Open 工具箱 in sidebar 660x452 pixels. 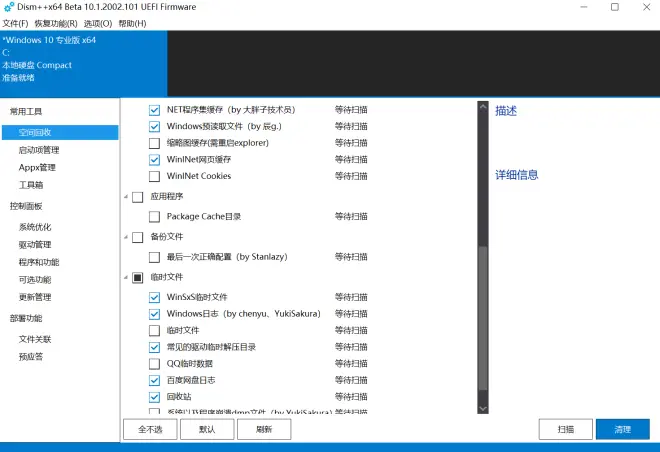tap(31, 185)
